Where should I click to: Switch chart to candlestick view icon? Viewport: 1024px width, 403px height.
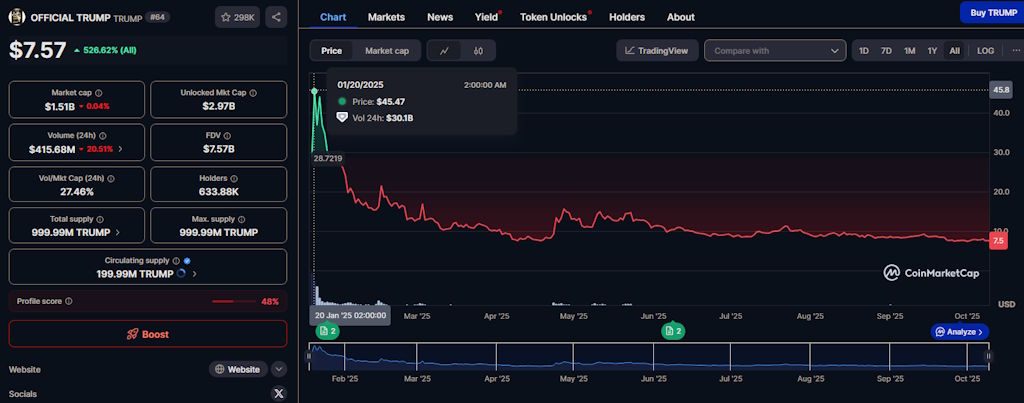[x=478, y=50]
